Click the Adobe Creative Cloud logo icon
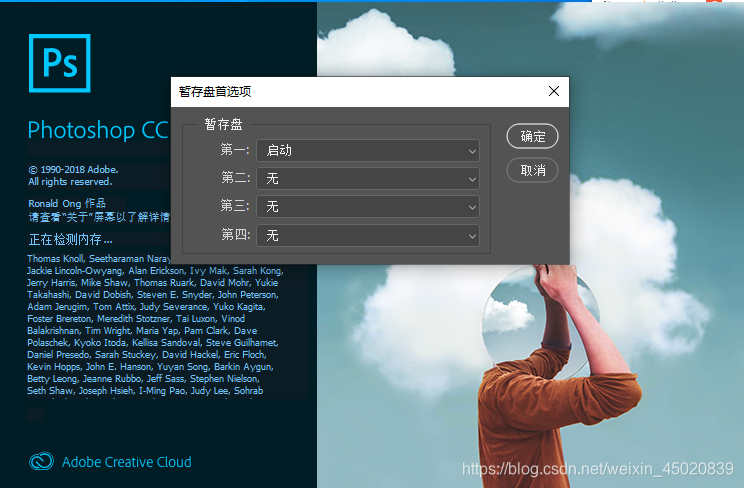This screenshot has height=488, width=744. click(41, 461)
